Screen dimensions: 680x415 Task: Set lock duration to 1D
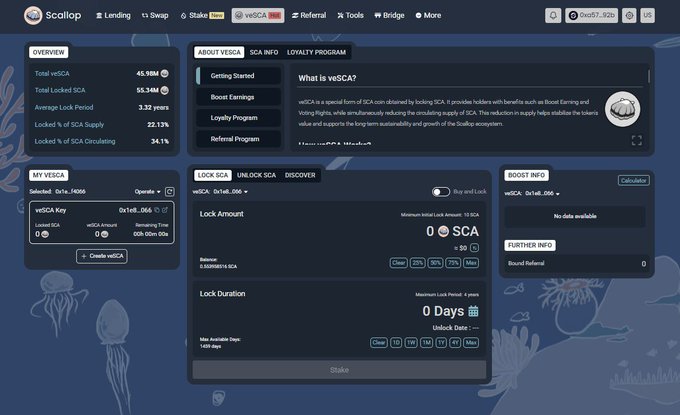click(x=396, y=343)
